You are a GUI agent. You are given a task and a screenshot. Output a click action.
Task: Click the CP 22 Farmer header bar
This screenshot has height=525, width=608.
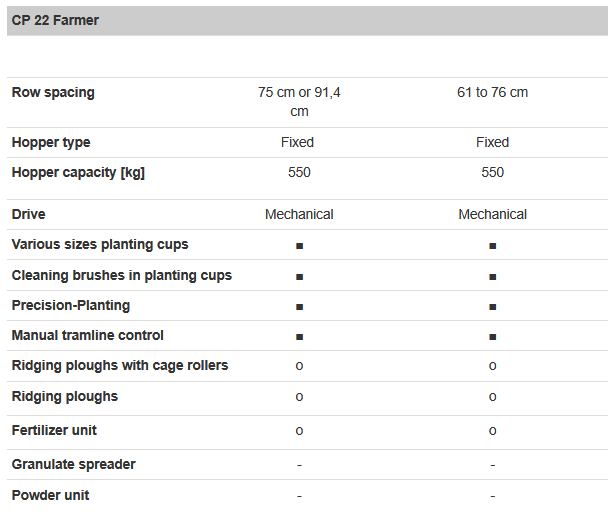[304, 20]
